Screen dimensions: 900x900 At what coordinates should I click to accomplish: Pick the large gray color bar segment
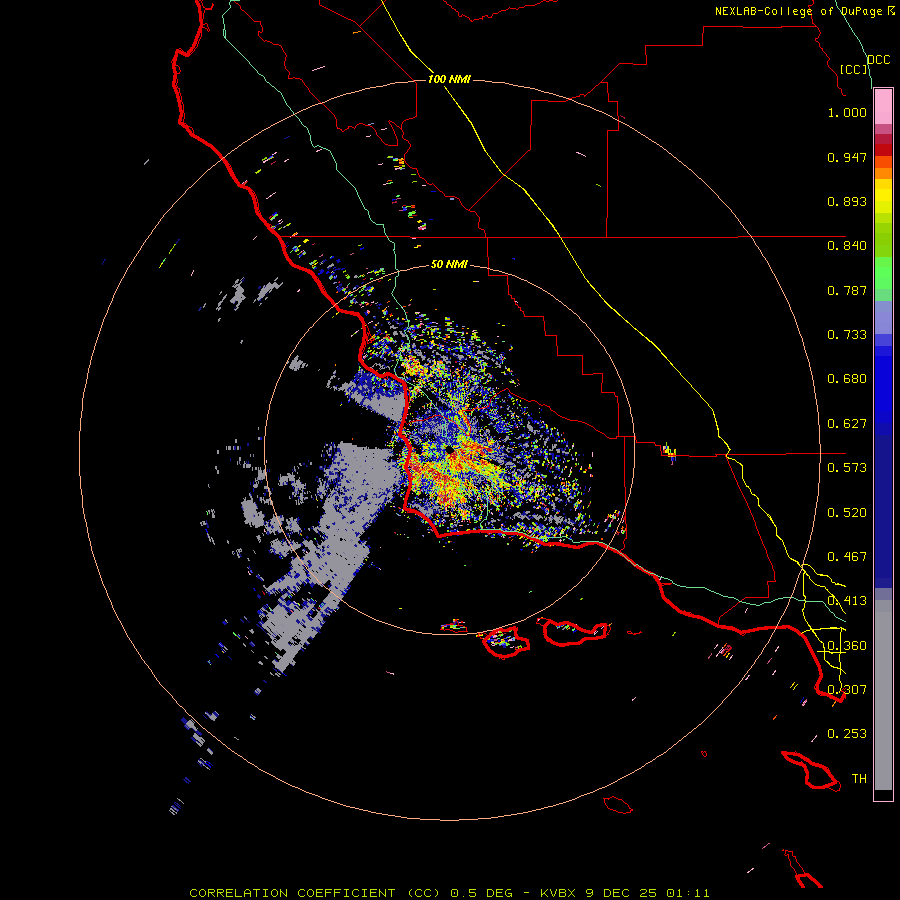(883, 695)
